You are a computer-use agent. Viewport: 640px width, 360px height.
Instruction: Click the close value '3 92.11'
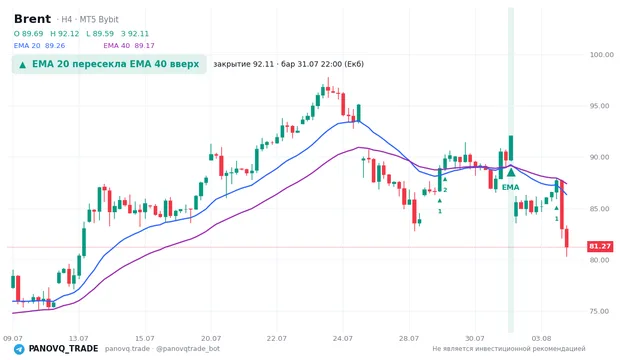135,33
